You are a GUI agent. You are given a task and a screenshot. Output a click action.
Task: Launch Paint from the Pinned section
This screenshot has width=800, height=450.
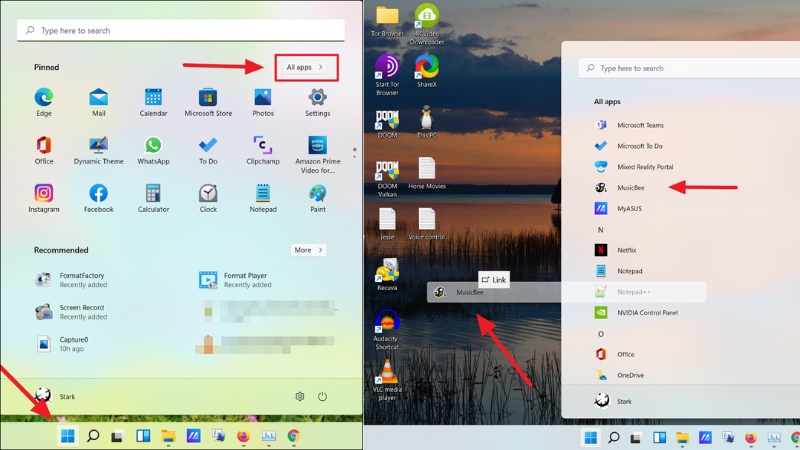coord(317,198)
